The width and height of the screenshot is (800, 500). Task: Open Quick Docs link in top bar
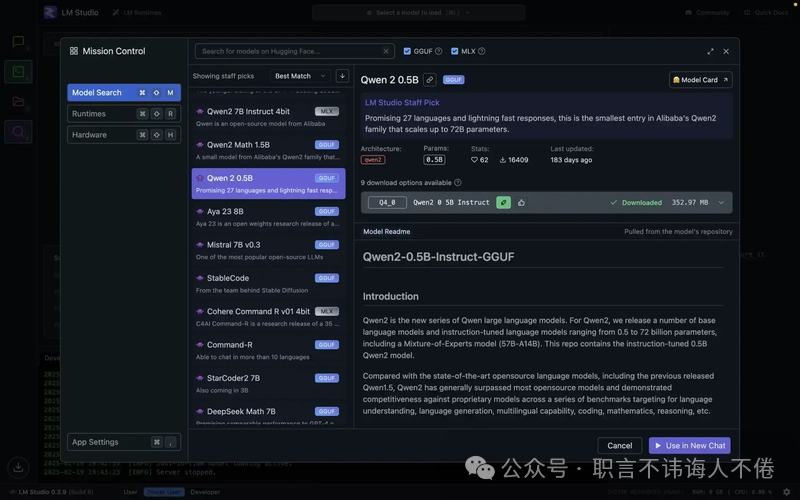[x=766, y=12]
